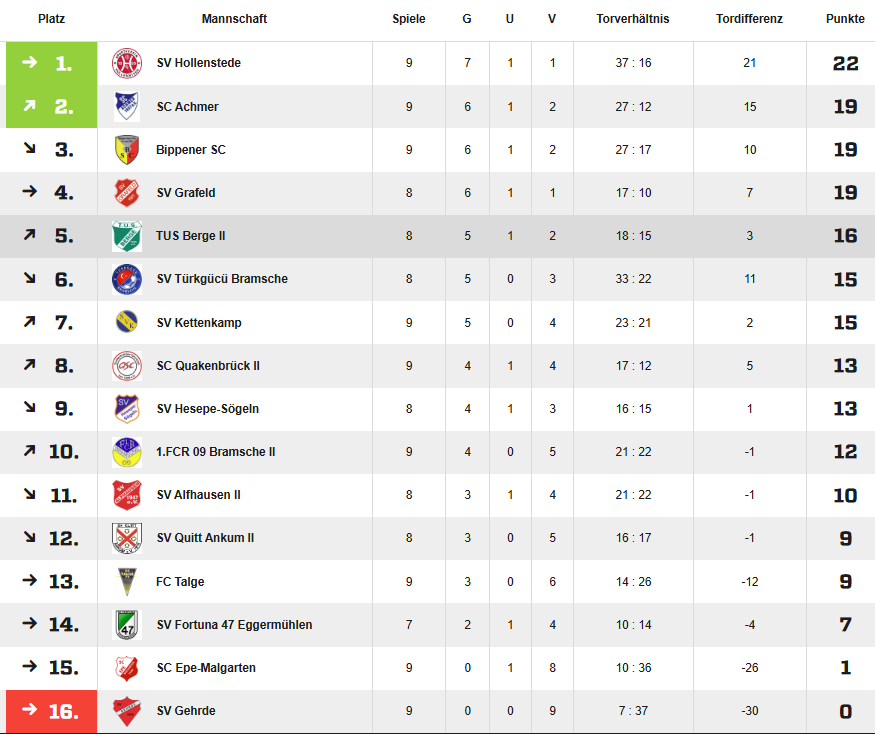Click the SV Fortuna 47 Eggermühlen badge
This screenshot has width=875, height=734.
click(x=126, y=625)
